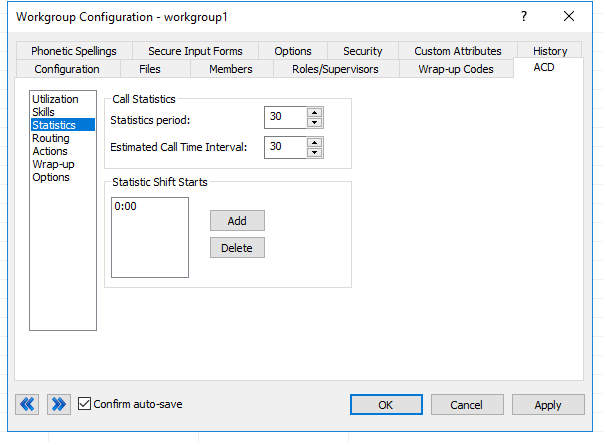603x442 pixels.
Task: Choose Utilization from the ACD list
Action: pyautogui.click(x=55, y=99)
